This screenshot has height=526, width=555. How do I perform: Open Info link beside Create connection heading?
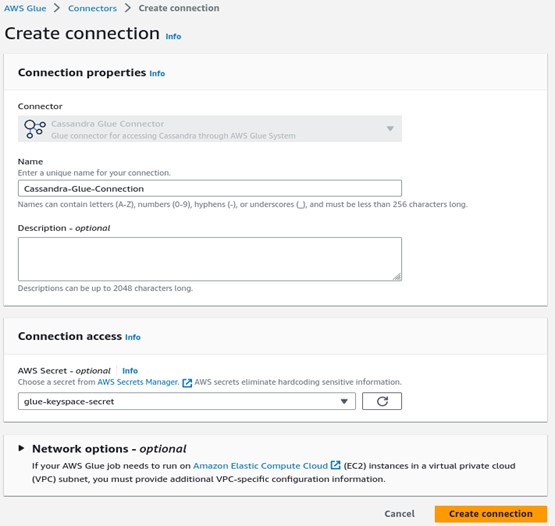(x=173, y=36)
